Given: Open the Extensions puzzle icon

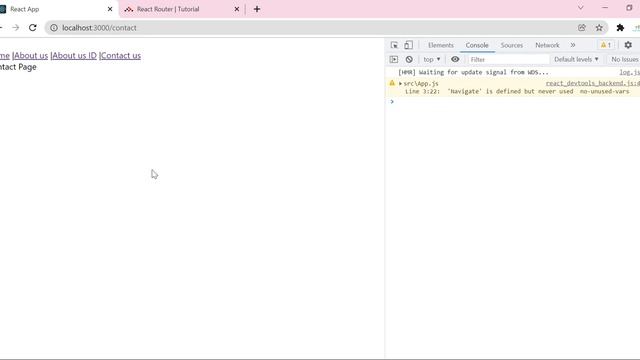Looking at the screenshot, I should (x=620, y=28).
